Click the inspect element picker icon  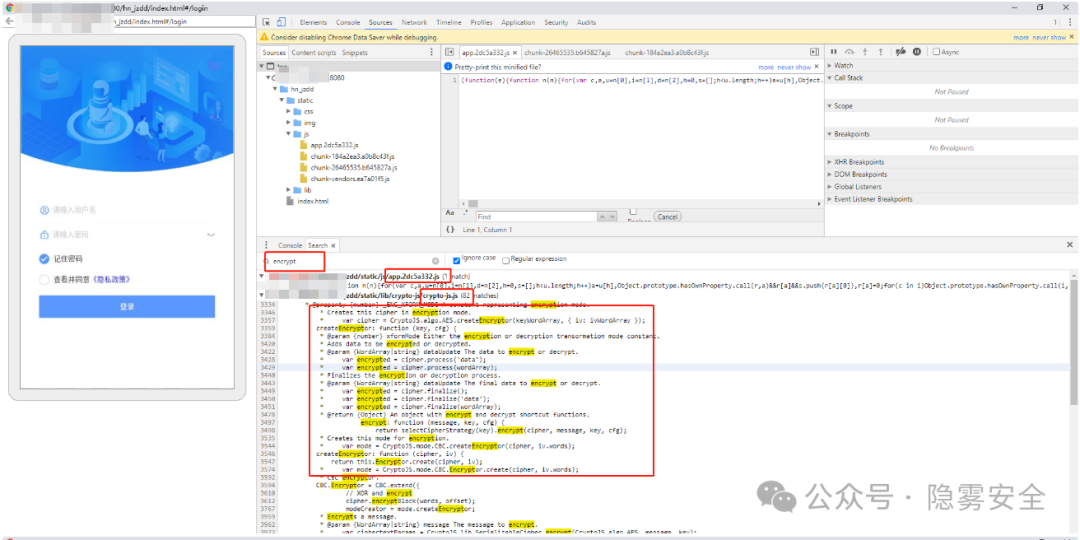(x=265, y=22)
